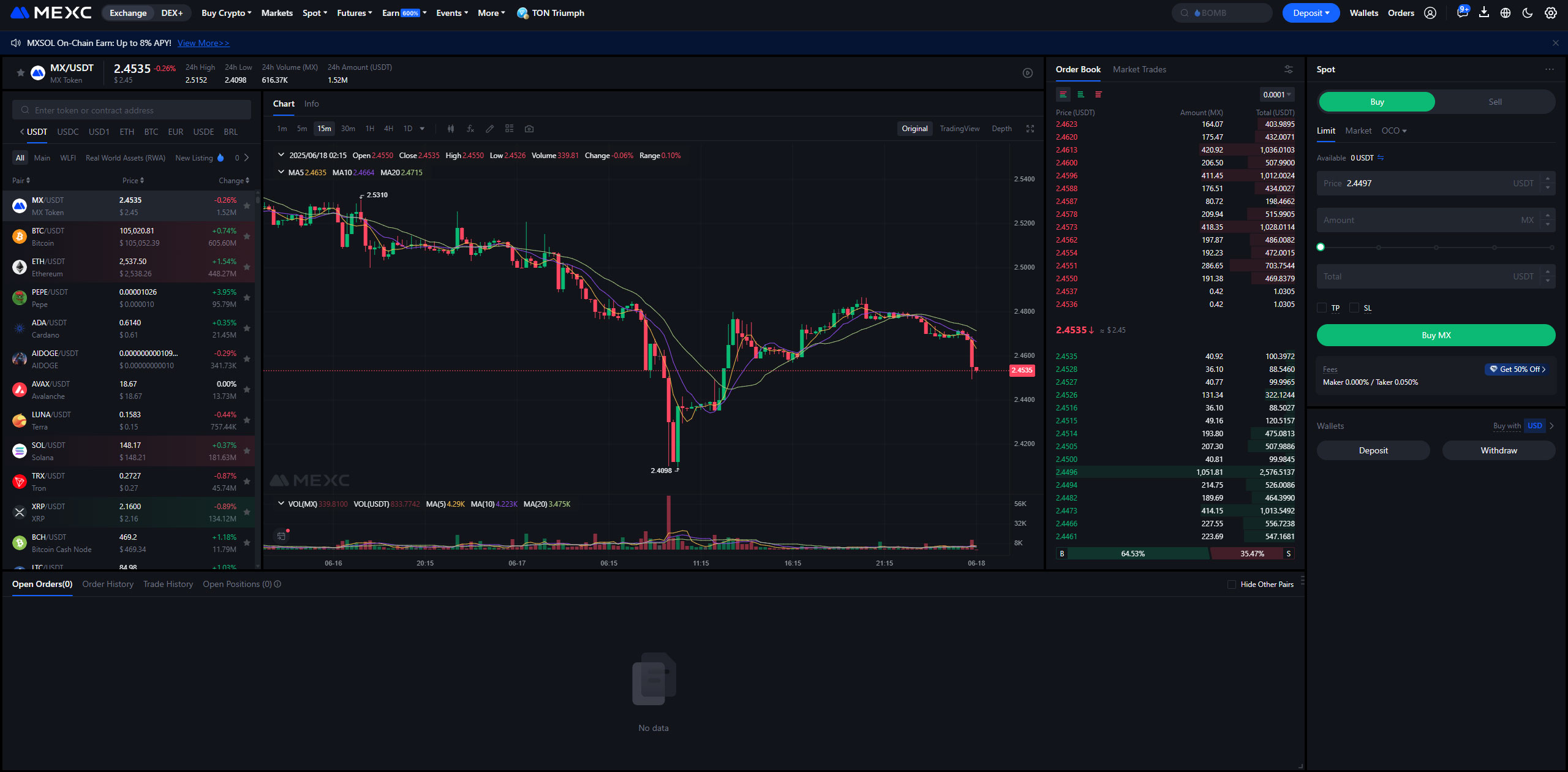Screen dimensions: 1568x772
Task: Tick the SL checkbox
Action: pyautogui.click(x=1354, y=308)
